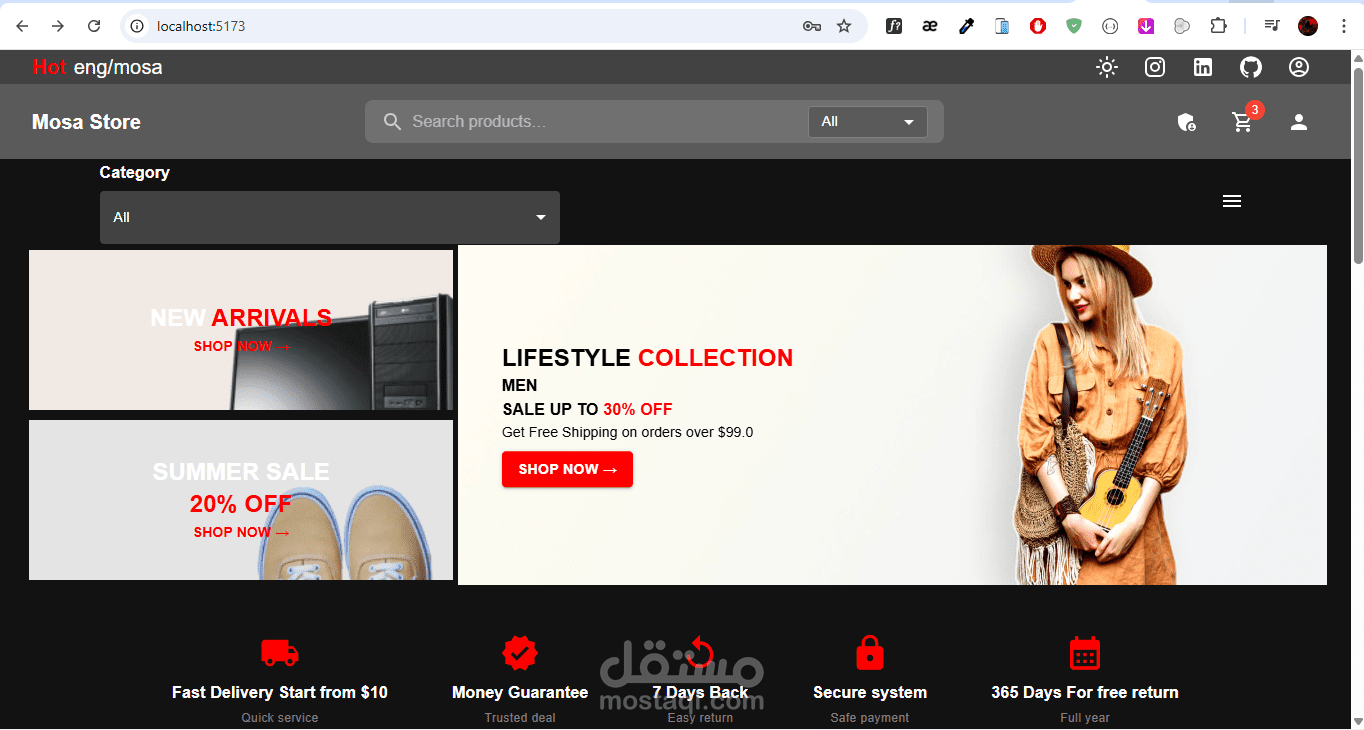Click the Fast Delivery truck icon
Viewport: 1364px width, 730px height.
280,654
